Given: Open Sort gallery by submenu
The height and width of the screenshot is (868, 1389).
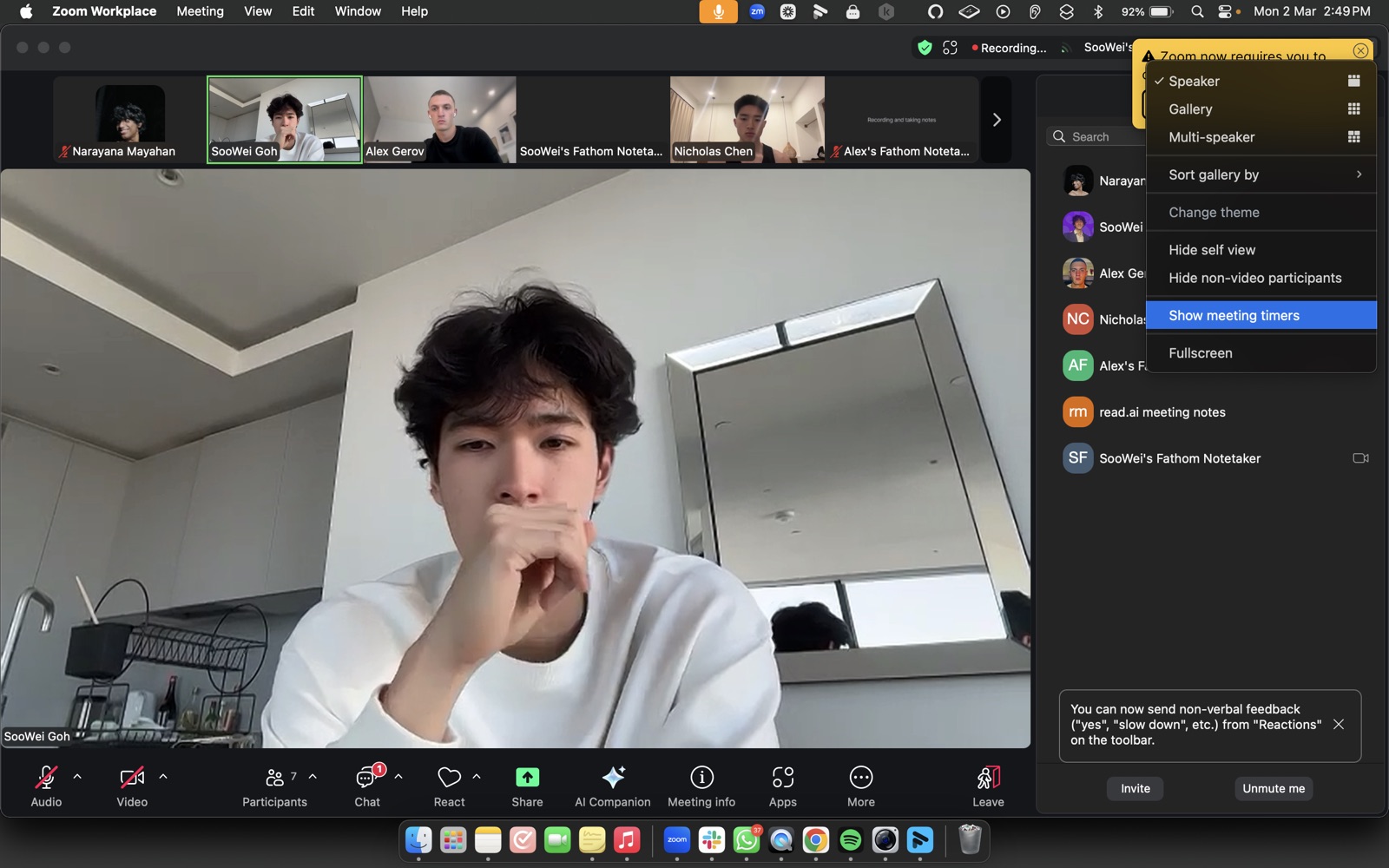Looking at the screenshot, I should [1261, 174].
